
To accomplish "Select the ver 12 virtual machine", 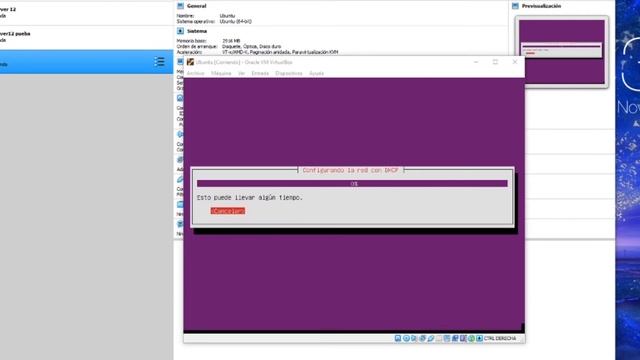I will [87, 13].
